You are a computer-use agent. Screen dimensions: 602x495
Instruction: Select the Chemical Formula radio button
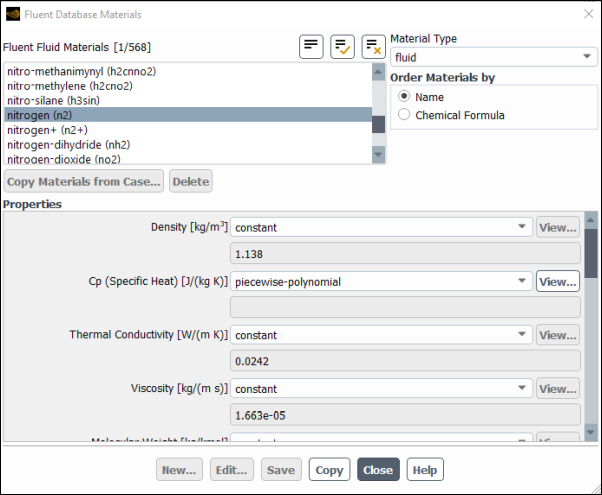(404, 114)
